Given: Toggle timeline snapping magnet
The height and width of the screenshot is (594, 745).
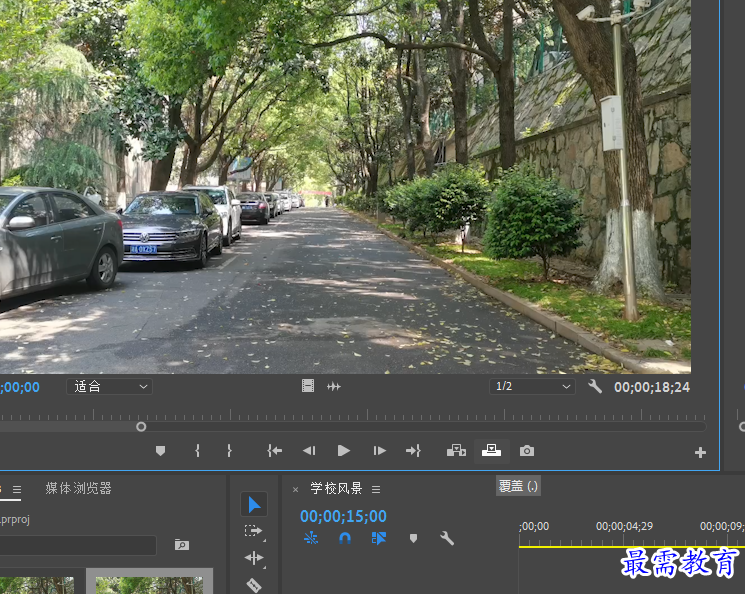Looking at the screenshot, I should [345, 538].
